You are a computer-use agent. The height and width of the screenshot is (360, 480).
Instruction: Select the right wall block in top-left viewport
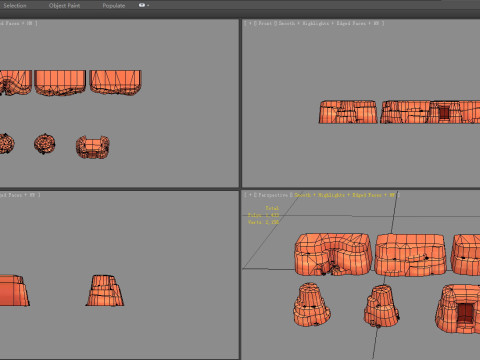(116, 83)
